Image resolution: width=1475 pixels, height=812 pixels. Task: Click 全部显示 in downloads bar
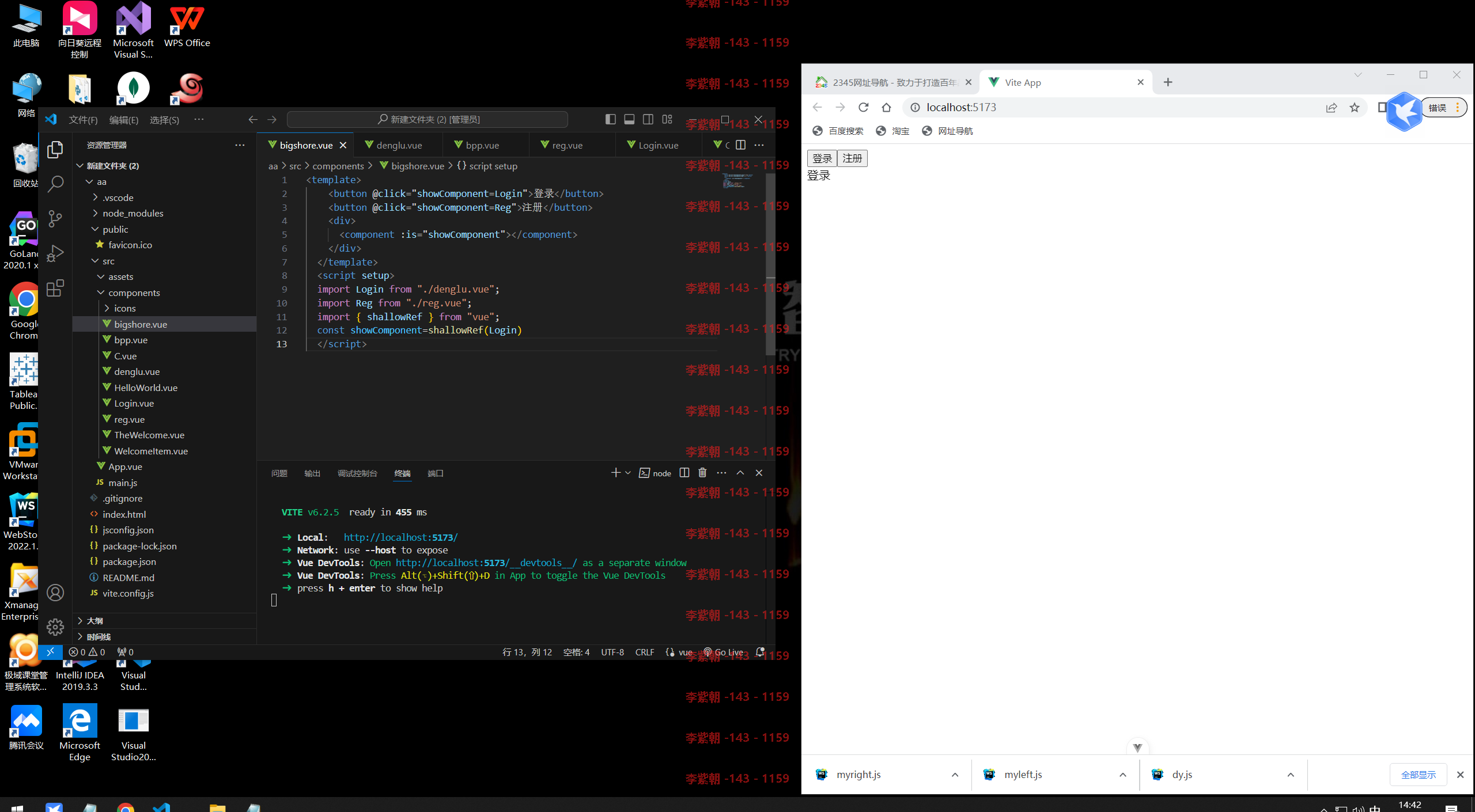coord(1419,775)
